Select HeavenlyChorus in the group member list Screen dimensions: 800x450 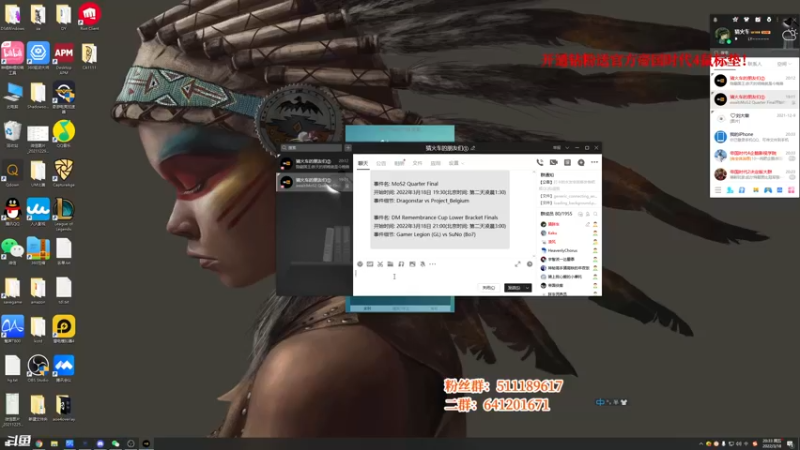click(562, 251)
